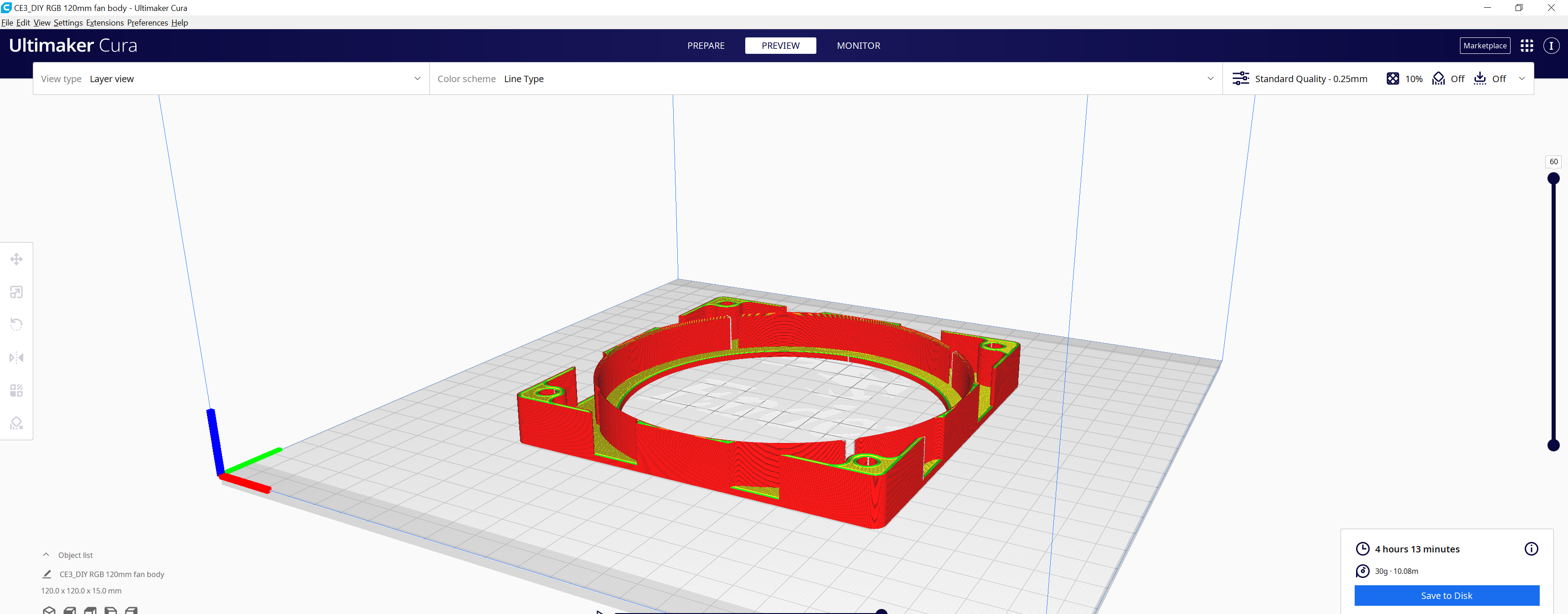
Task: Show the print time breakdown info icon
Action: click(1531, 549)
